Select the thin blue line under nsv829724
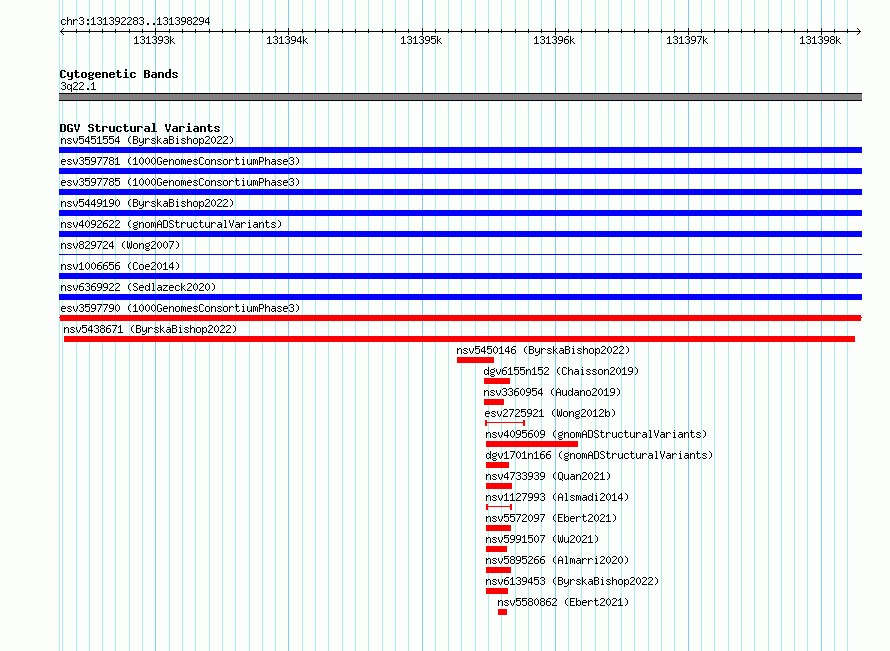Image resolution: width=890 pixels, height=651 pixels. click(x=460, y=254)
